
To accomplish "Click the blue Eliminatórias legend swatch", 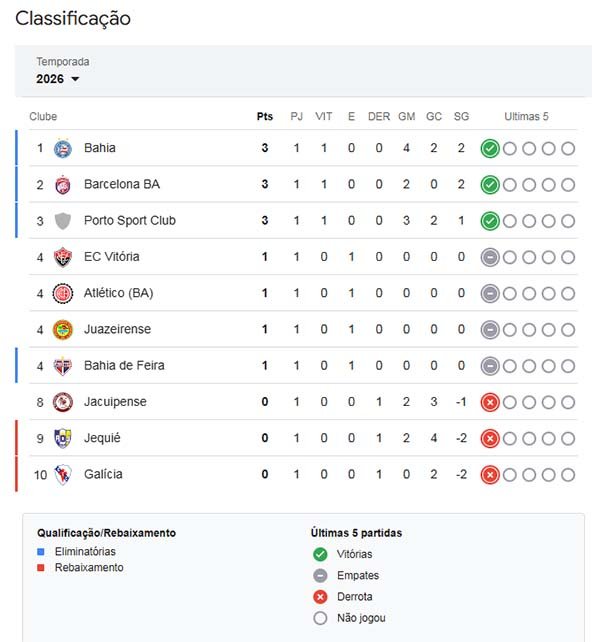I will [41, 551].
